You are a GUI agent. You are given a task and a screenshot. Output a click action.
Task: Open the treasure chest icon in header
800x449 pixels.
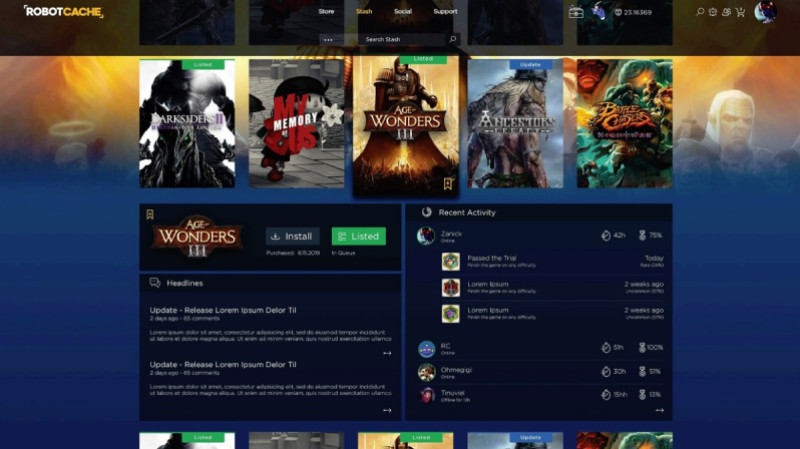[576, 12]
